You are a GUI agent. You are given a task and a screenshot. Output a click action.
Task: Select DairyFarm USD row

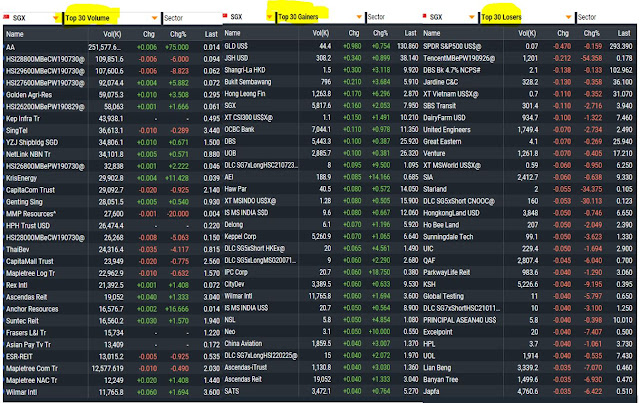click(529, 118)
